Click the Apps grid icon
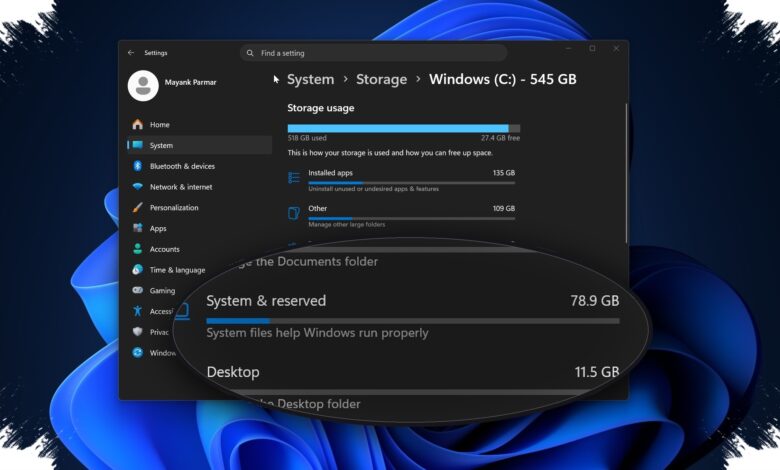Screen dimensions: 780x470 coord(138,228)
